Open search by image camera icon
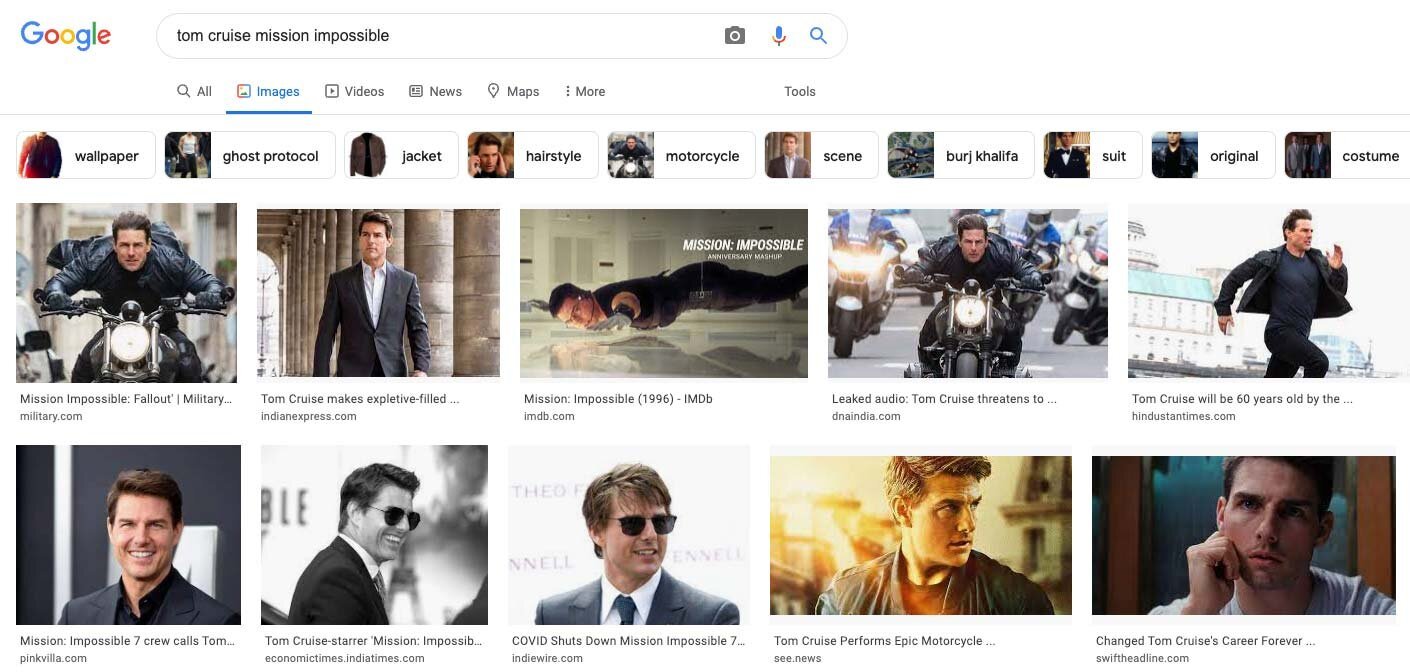This screenshot has height=672, width=1410. 735,36
